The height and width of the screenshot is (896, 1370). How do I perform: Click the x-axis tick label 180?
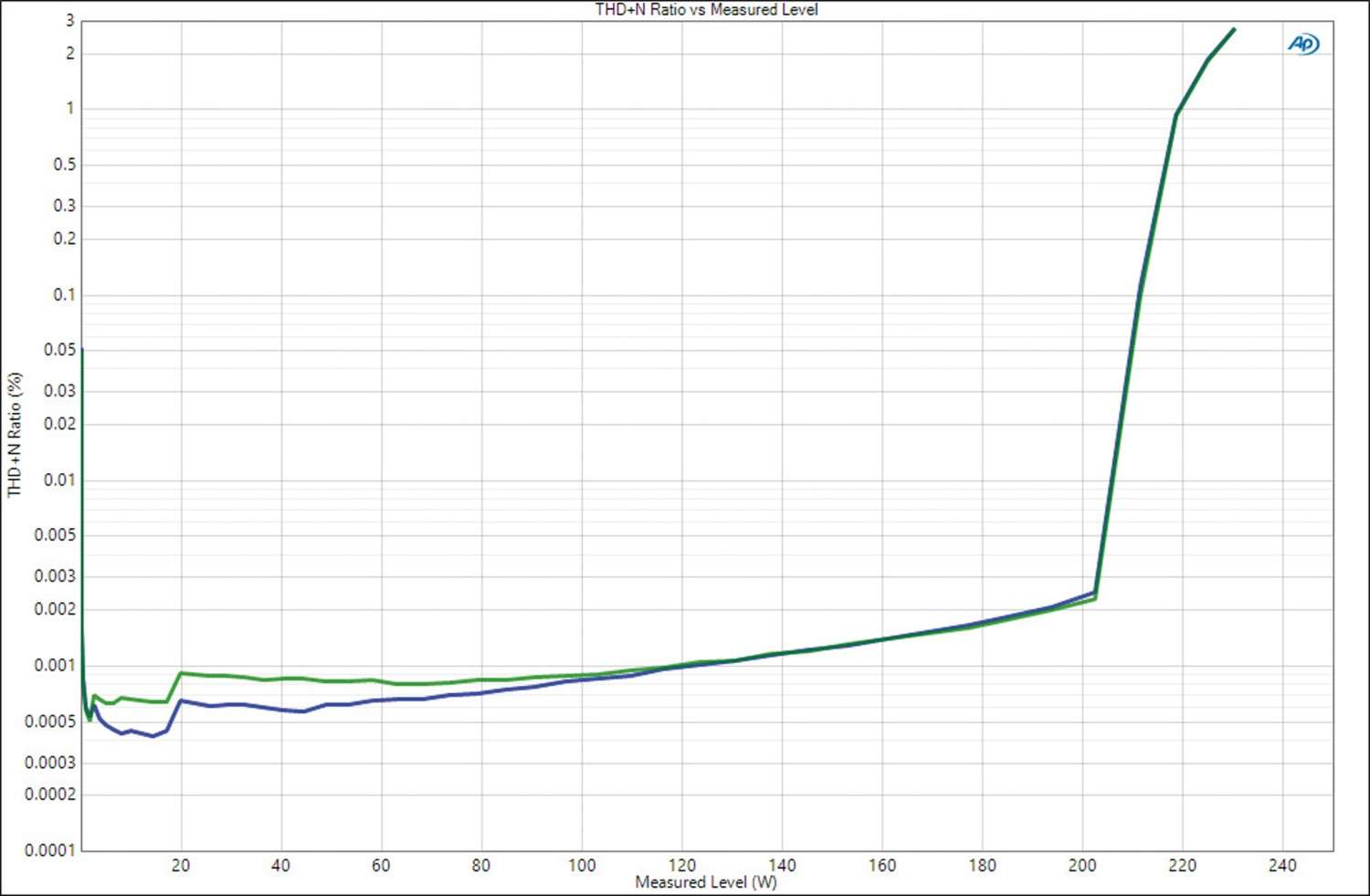coord(983,865)
